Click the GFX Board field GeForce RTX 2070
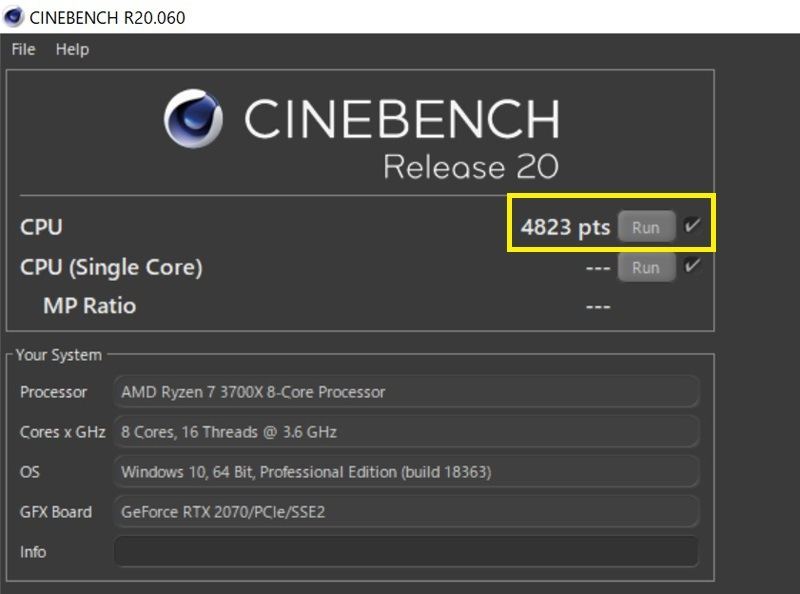 [407, 511]
